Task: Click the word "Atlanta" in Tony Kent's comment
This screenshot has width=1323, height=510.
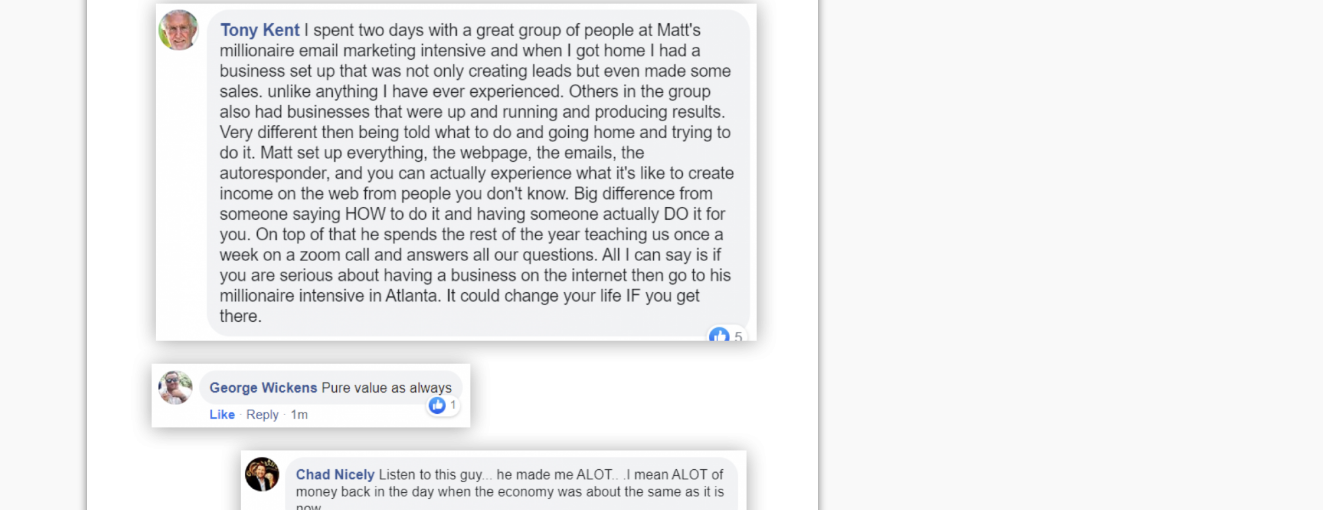Action: coord(414,296)
